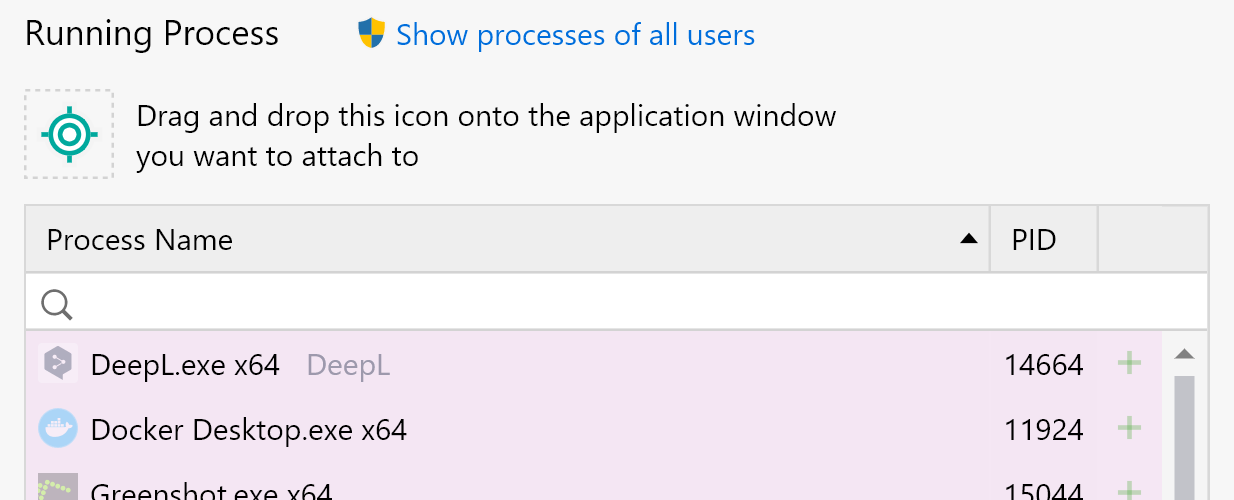This screenshot has height=500, width=1234.
Task: Click the Greenshot application icon
Action: [x=58, y=489]
